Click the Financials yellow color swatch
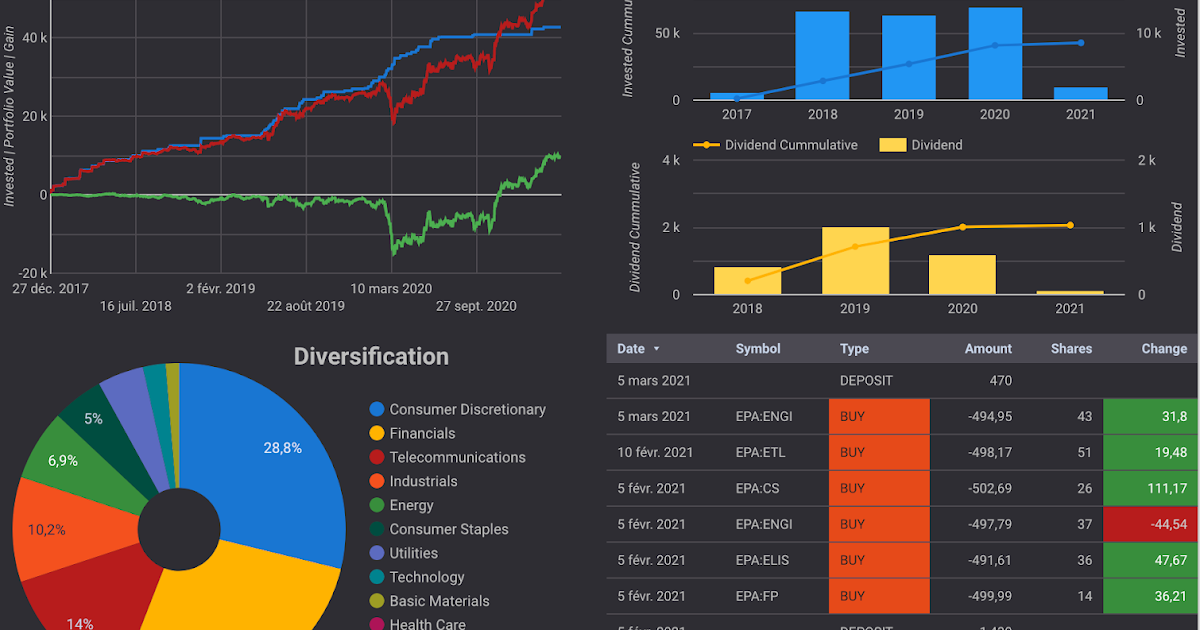 [376, 433]
